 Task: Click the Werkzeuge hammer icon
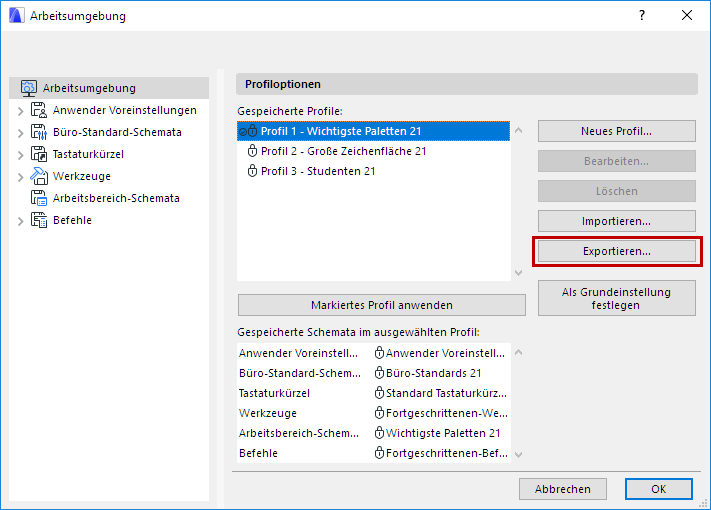[39, 176]
